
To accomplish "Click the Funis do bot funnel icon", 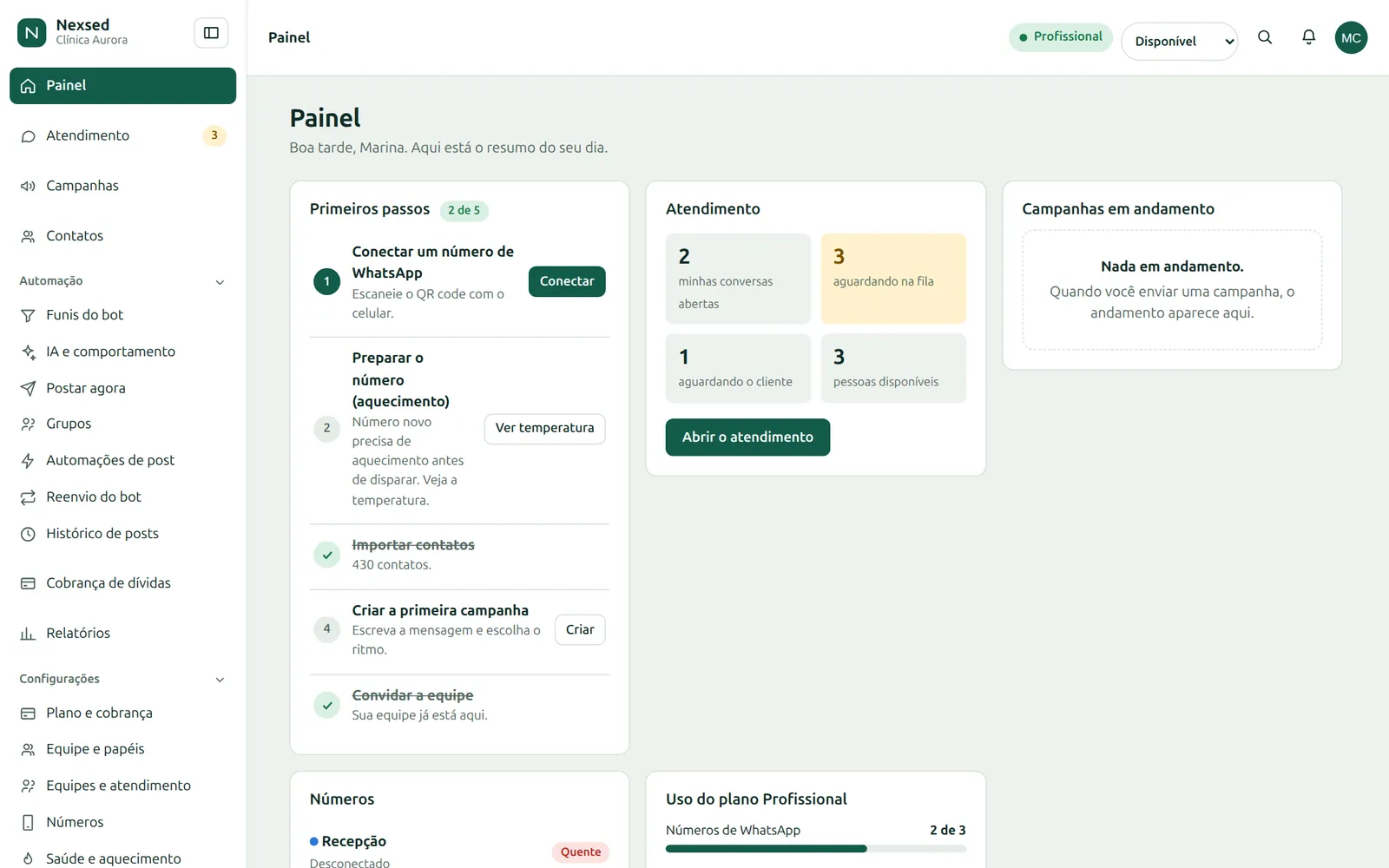I will [x=28, y=315].
